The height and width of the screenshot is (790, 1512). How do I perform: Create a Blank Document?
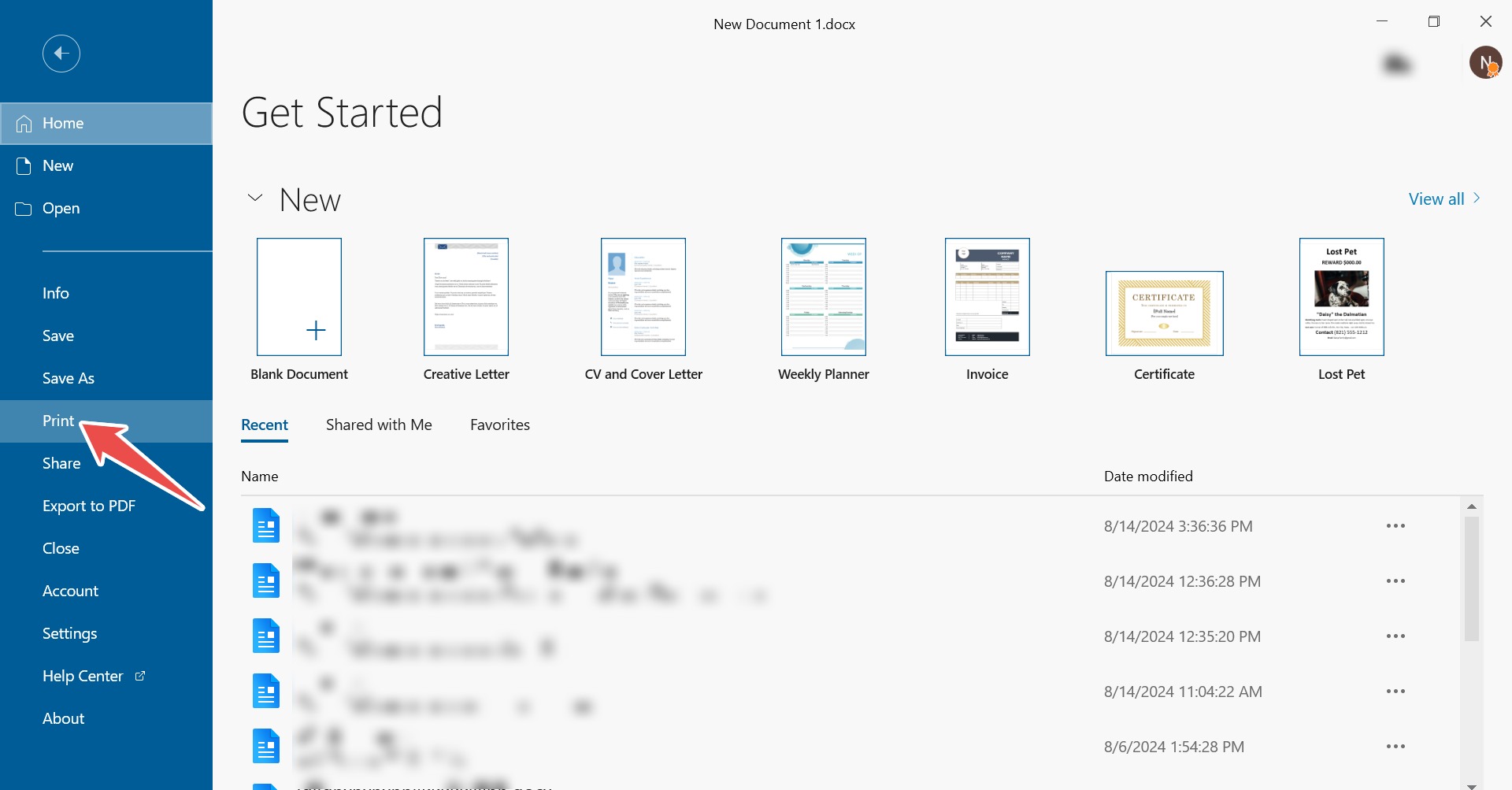(x=299, y=297)
